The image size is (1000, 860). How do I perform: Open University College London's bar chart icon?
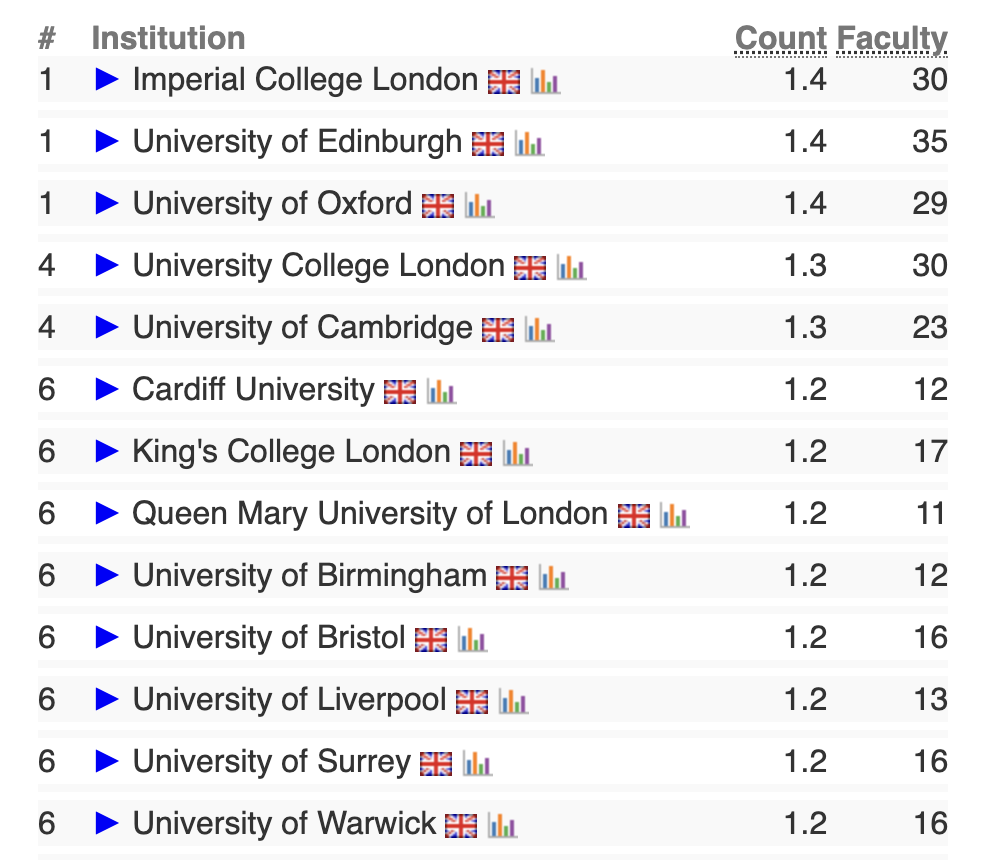[571, 267]
